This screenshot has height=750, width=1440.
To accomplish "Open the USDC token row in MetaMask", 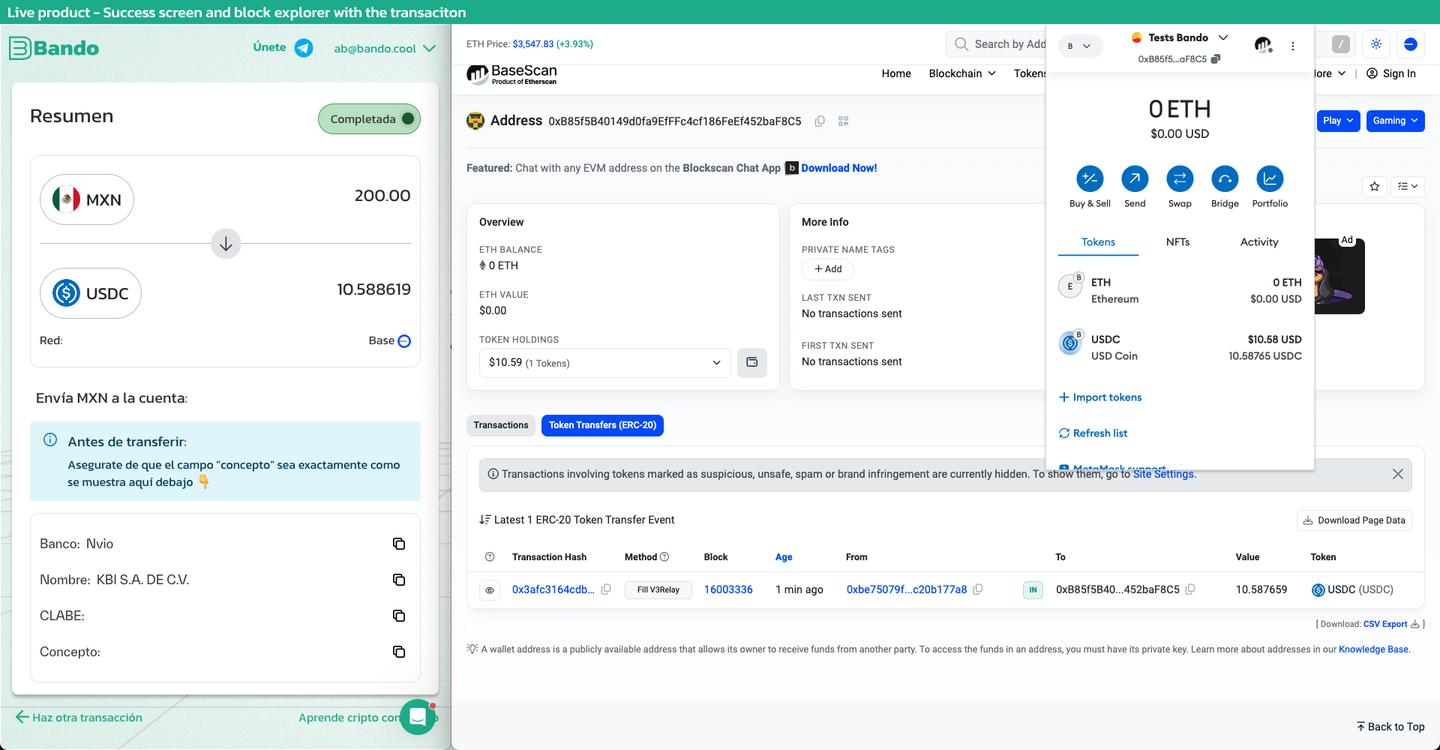I will tap(1180, 347).
